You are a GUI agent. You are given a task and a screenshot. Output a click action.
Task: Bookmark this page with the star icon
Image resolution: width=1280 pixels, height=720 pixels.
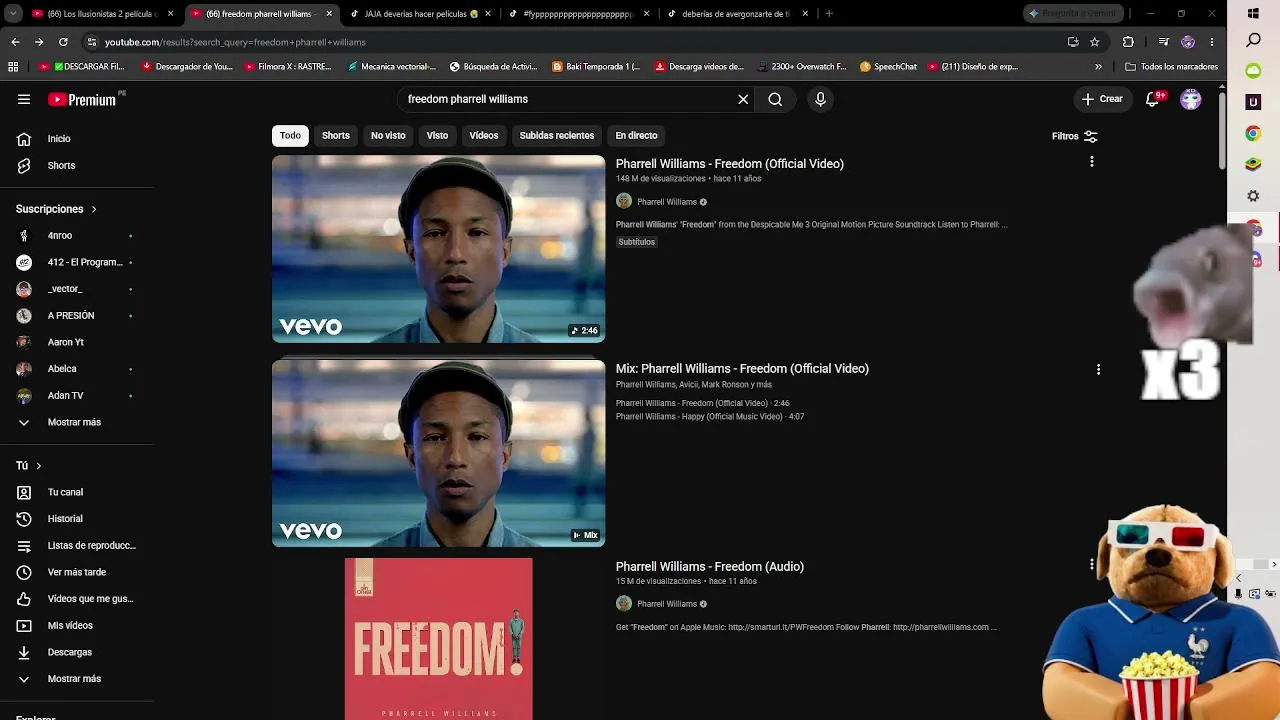(x=1095, y=42)
